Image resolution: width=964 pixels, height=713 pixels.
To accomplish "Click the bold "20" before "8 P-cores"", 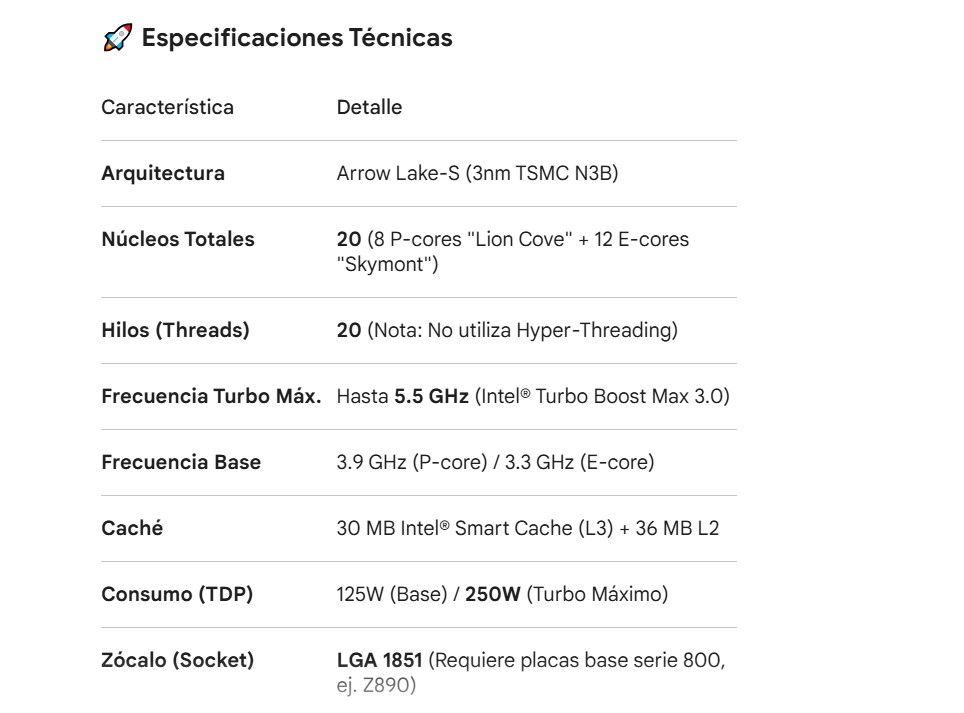I will click(349, 239).
